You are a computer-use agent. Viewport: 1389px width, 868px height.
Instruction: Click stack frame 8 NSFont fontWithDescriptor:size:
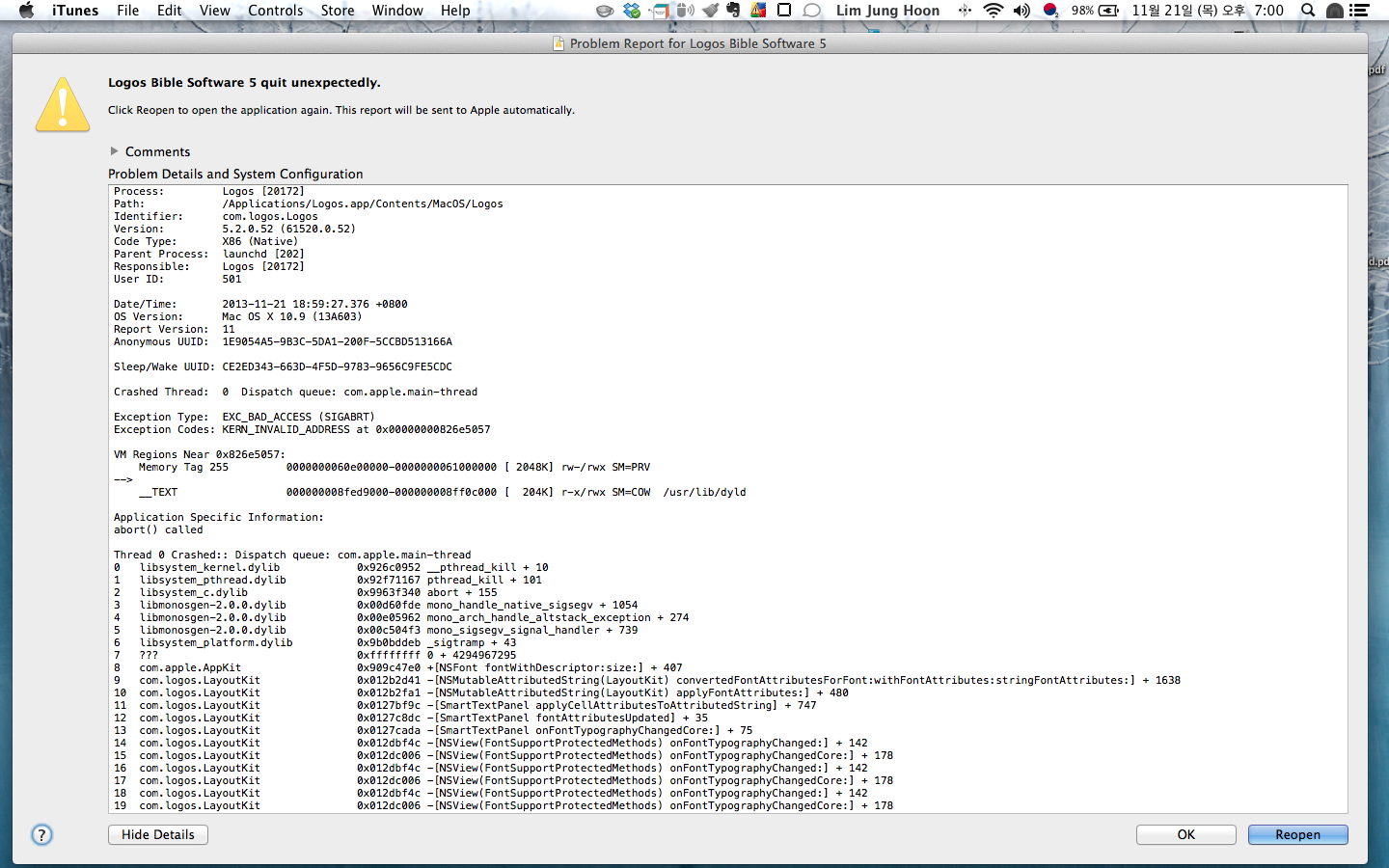[x=398, y=667]
